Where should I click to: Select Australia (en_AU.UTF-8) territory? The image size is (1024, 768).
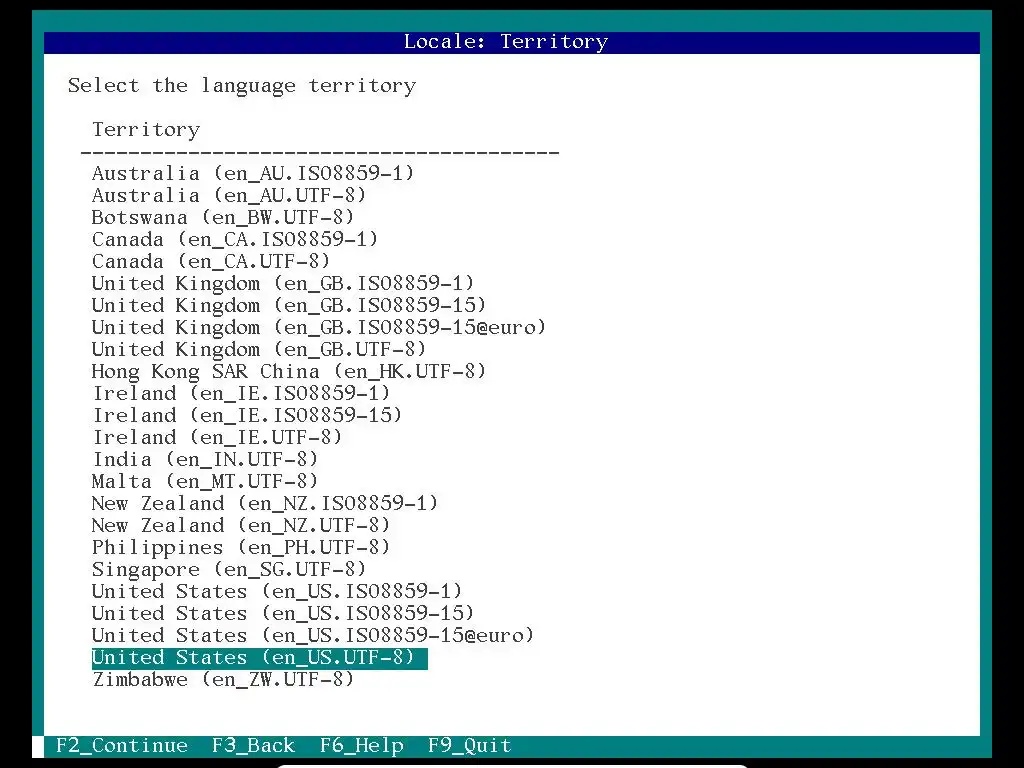point(229,195)
